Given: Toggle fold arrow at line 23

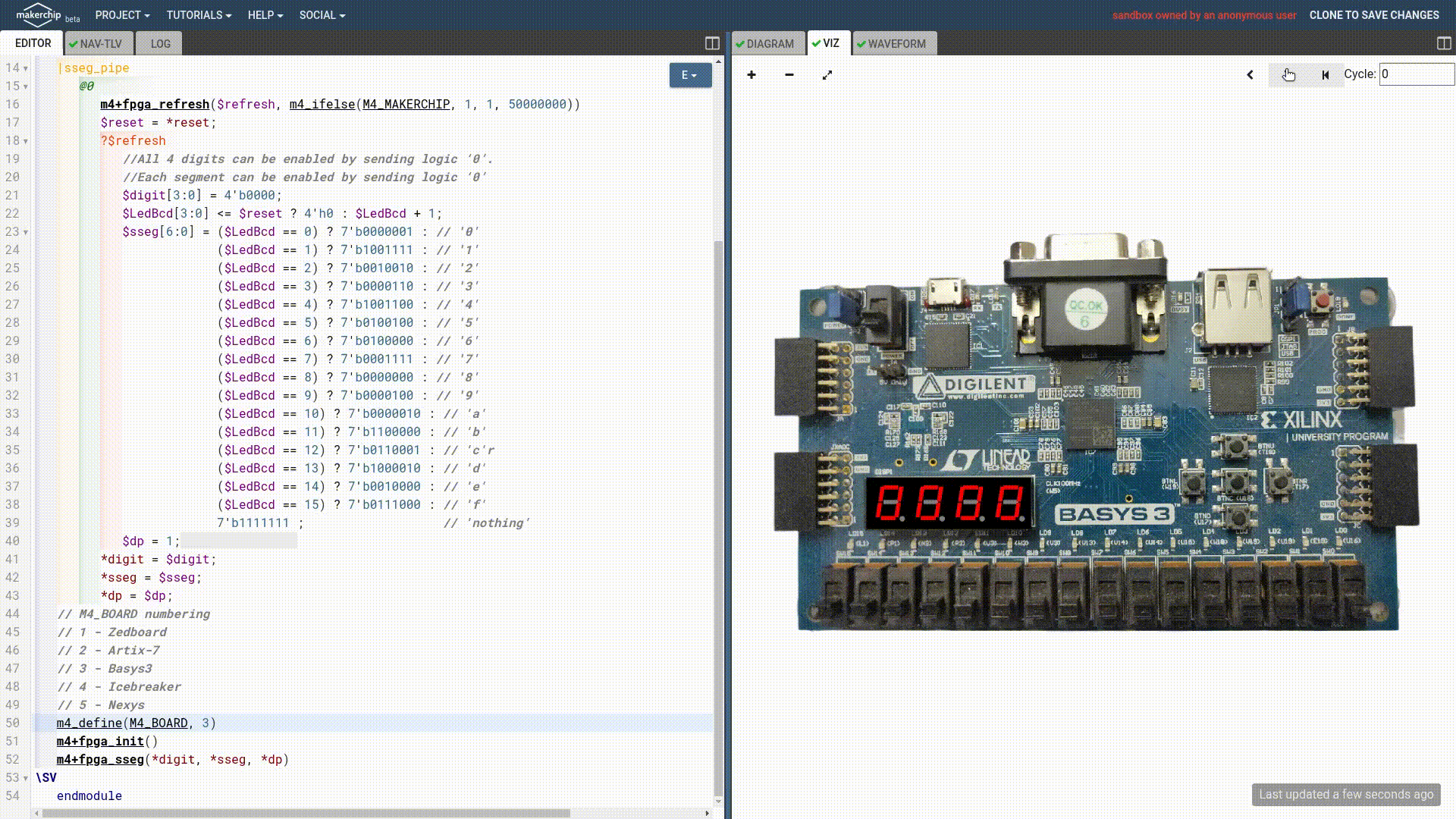Looking at the screenshot, I should pos(26,232).
